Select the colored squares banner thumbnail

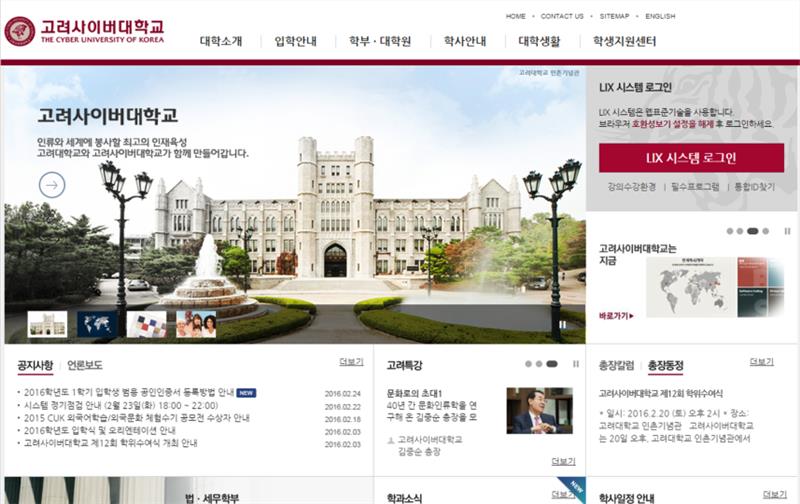point(146,324)
